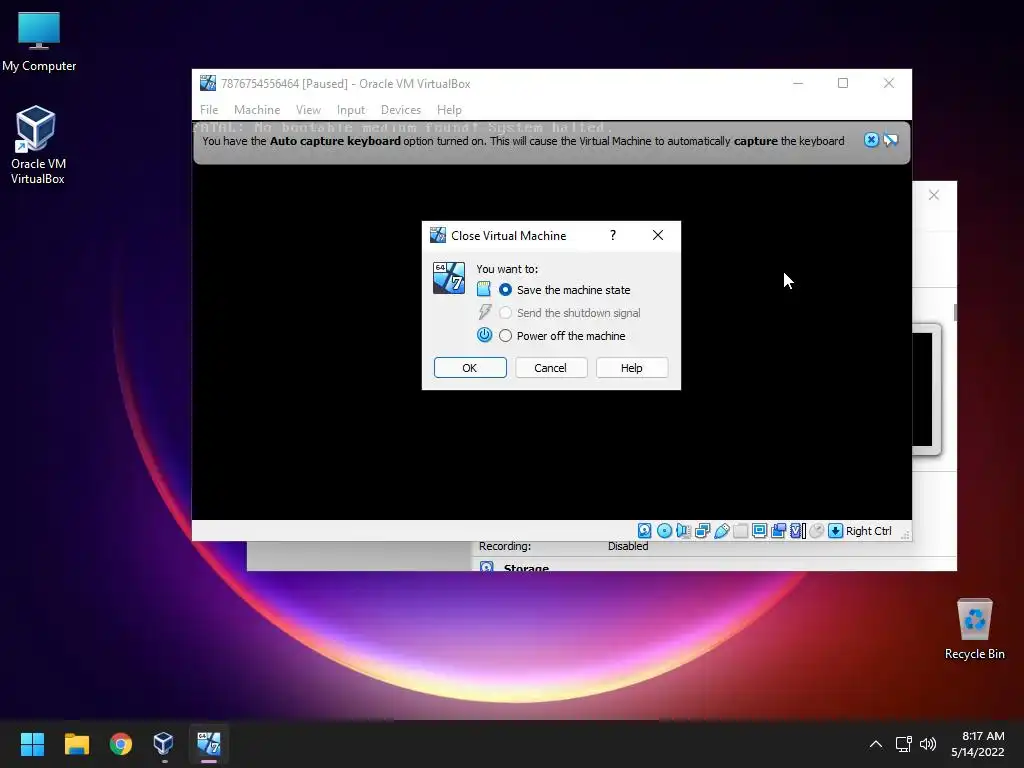This screenshot has height=768, width=1024.
Task: Close the VirtualBox Manager background window
Action: coord(934,195)
